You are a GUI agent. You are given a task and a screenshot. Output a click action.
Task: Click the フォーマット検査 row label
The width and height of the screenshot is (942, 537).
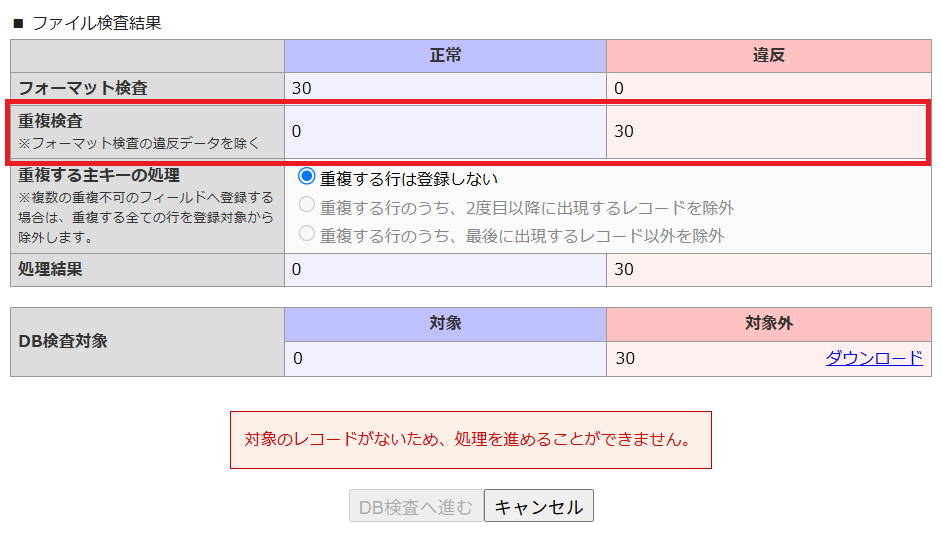(82, 88)
